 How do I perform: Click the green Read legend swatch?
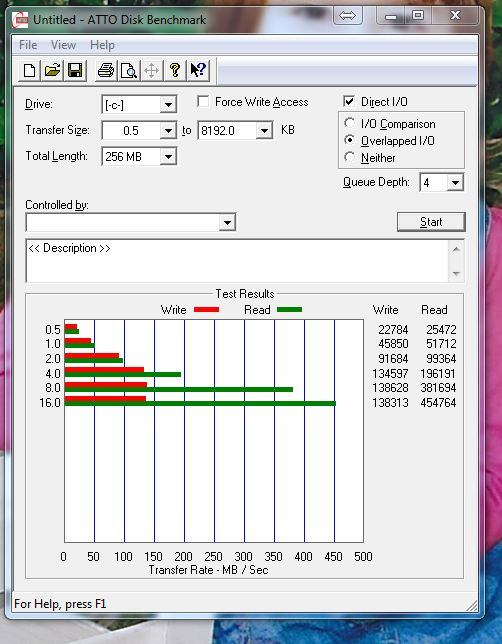(x=290, y=310)
